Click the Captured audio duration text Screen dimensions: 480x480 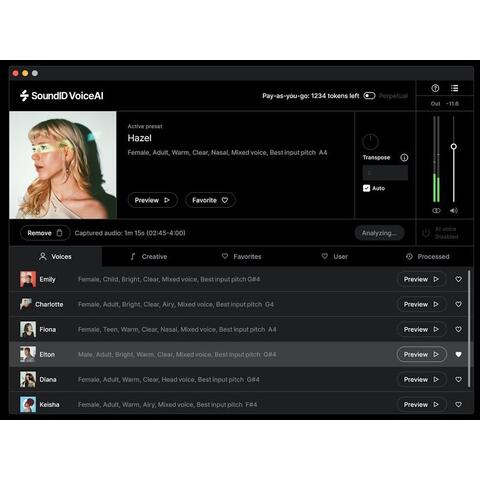[x=130, y=233]
